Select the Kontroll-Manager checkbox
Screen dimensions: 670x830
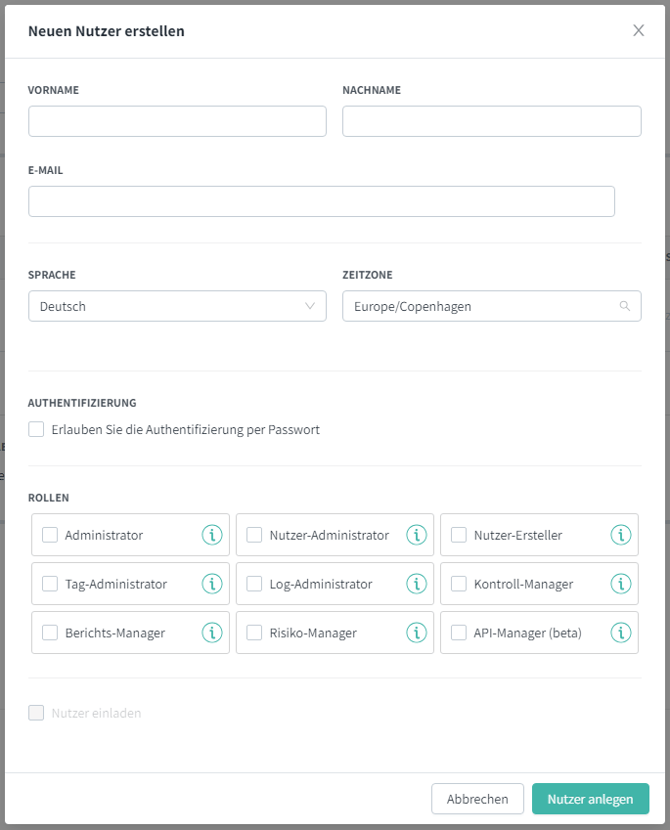coord(458,584)
